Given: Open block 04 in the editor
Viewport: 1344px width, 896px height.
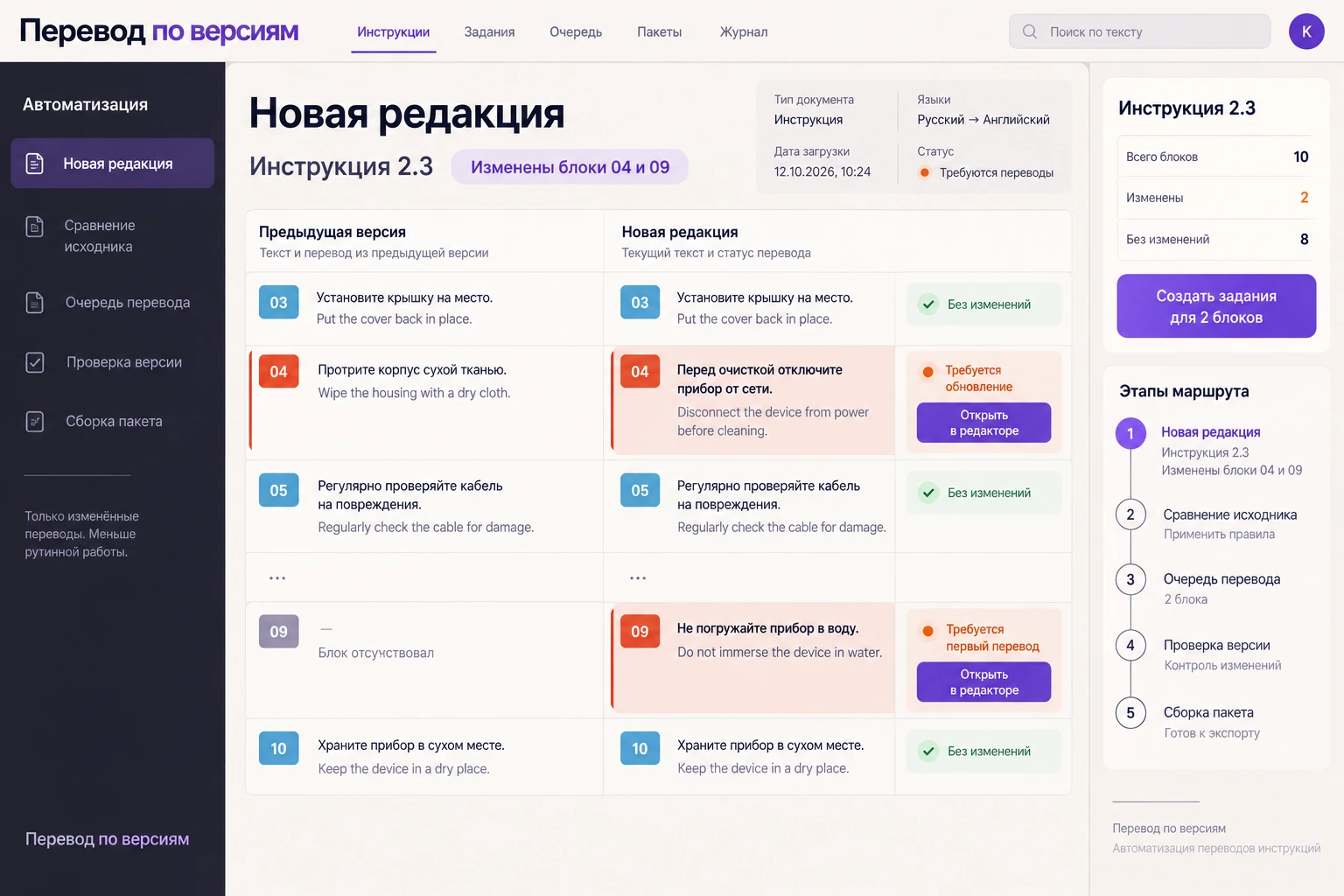Looking at the screenshot, I should tap(984, 423).
